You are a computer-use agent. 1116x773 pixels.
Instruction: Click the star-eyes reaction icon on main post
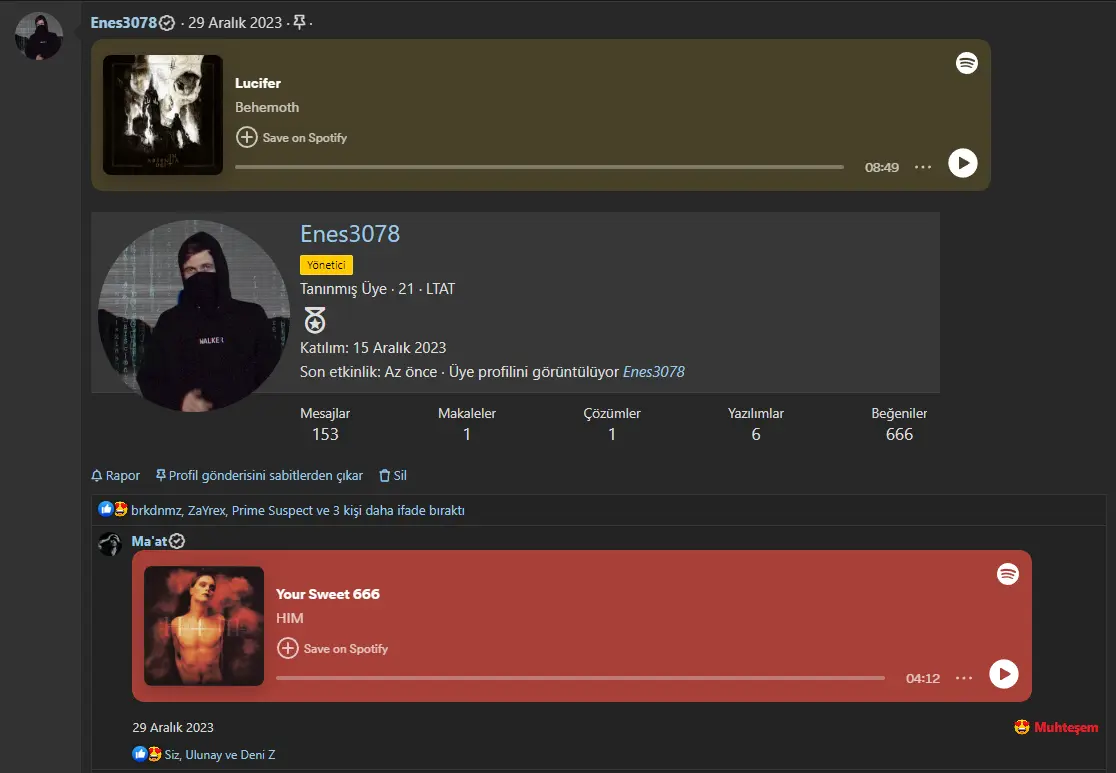[x=121, y=509]
